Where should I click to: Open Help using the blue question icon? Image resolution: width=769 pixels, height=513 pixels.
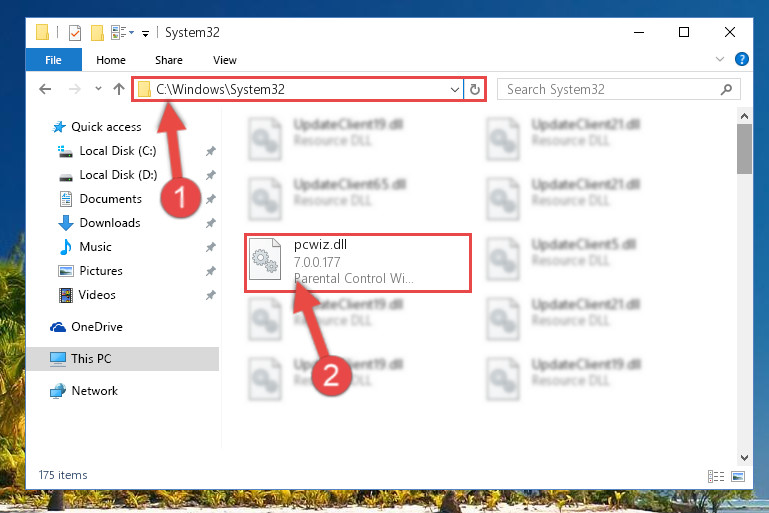742,59
